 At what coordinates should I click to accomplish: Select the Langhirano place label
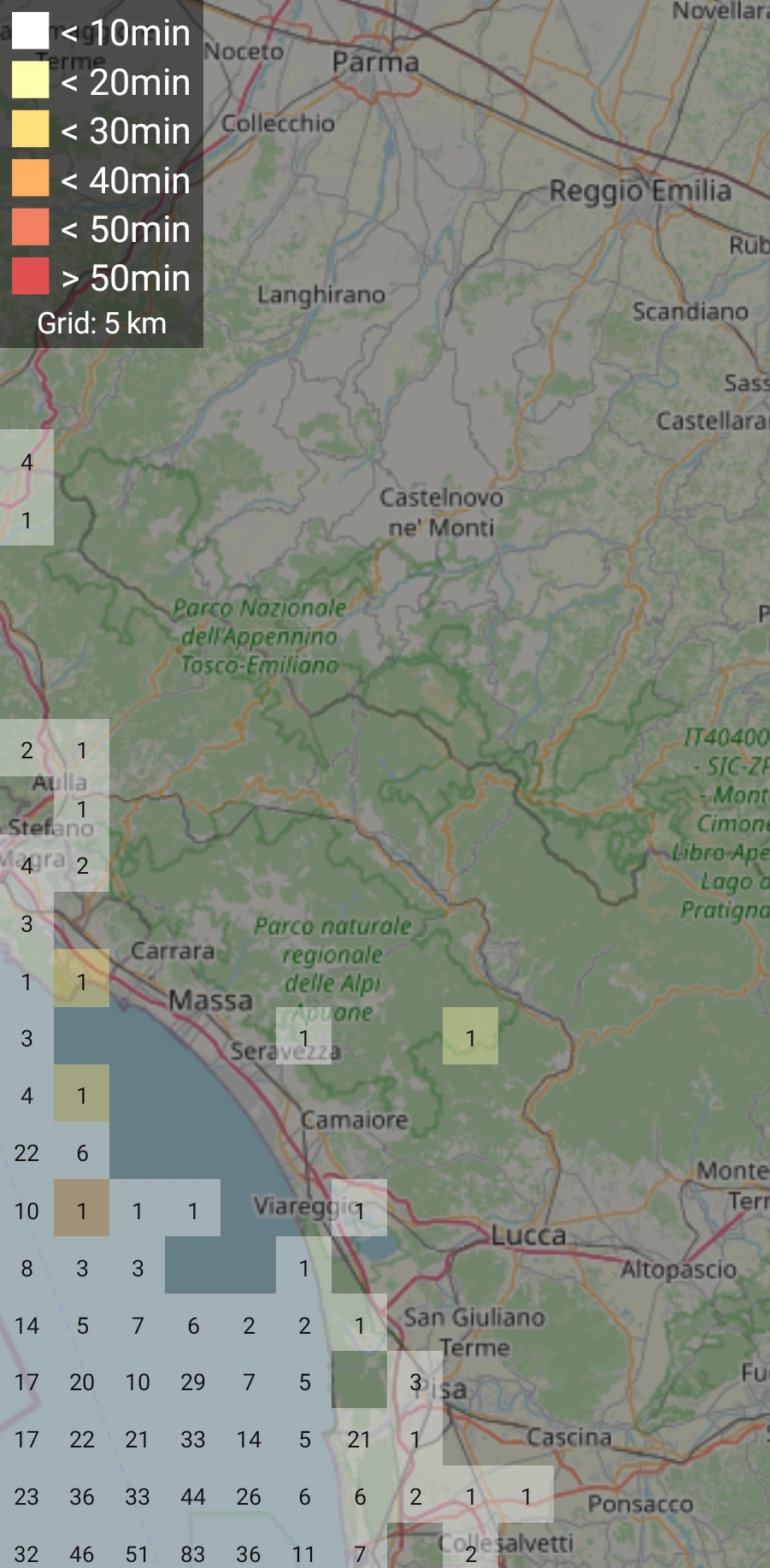(321, 295)
